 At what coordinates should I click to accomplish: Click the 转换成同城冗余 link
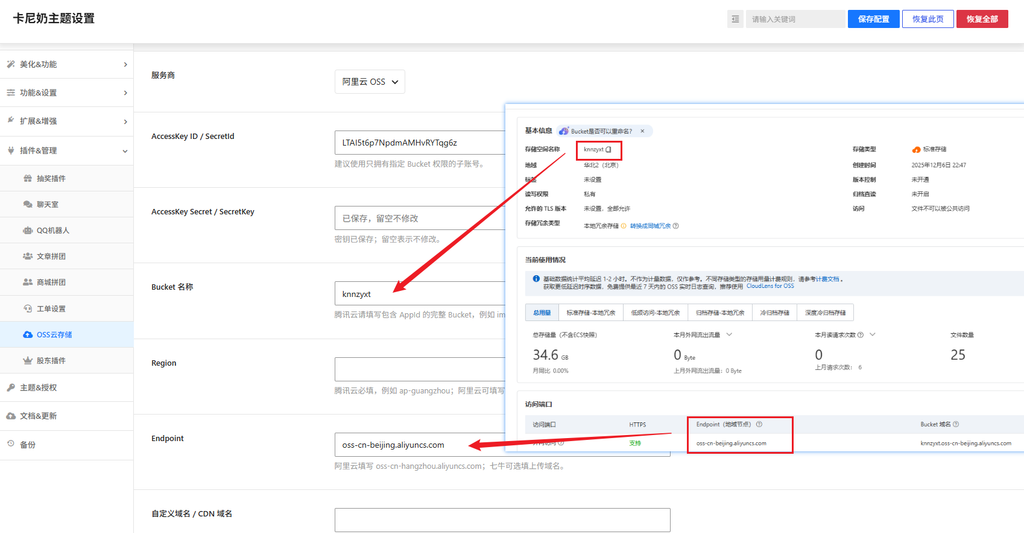click(x=650, y=226)
